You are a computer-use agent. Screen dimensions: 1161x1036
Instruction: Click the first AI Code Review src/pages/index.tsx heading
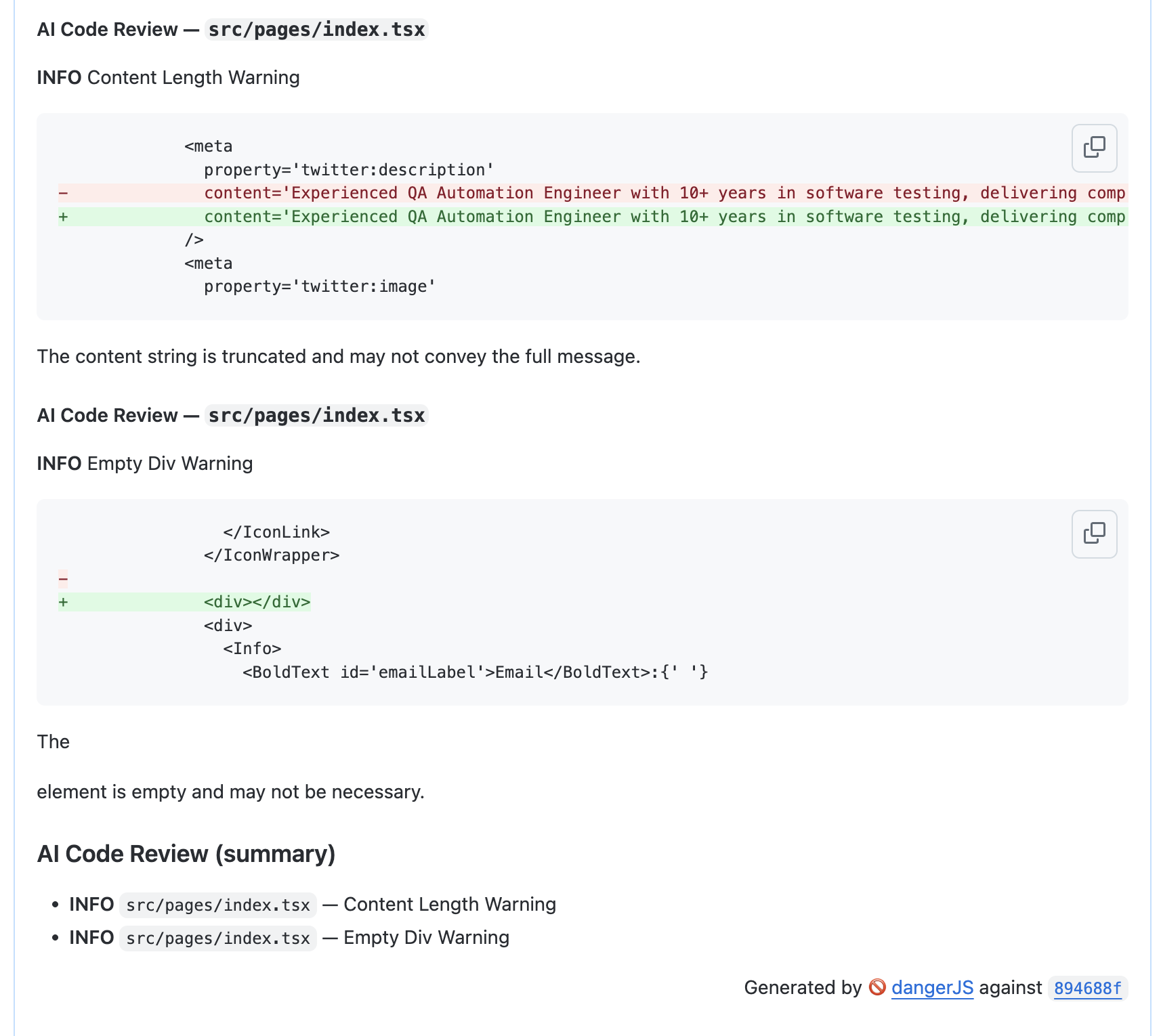click(x=232, y=30)
